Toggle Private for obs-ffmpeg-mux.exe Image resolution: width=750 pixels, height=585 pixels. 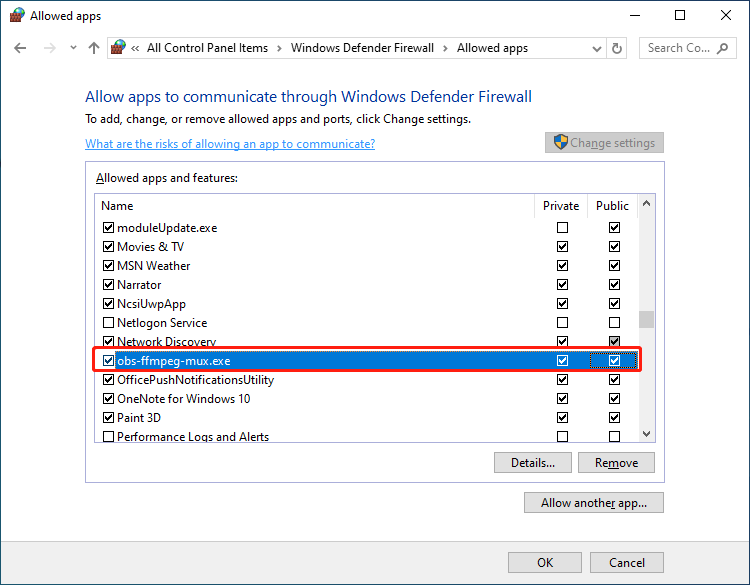562,360
